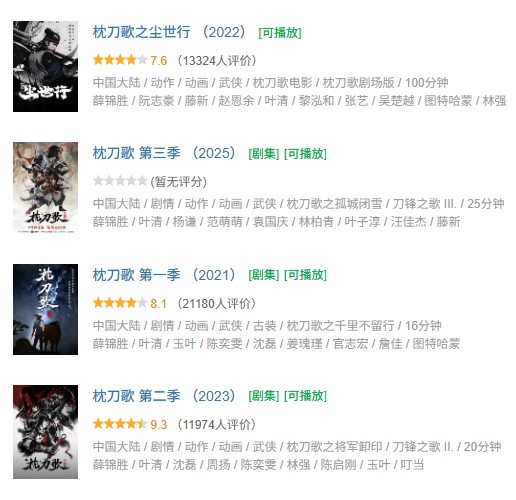Open the 枕刀歌 第二季 poster thumbnail
Screen dimensions: 516x500
coord(45,432)
